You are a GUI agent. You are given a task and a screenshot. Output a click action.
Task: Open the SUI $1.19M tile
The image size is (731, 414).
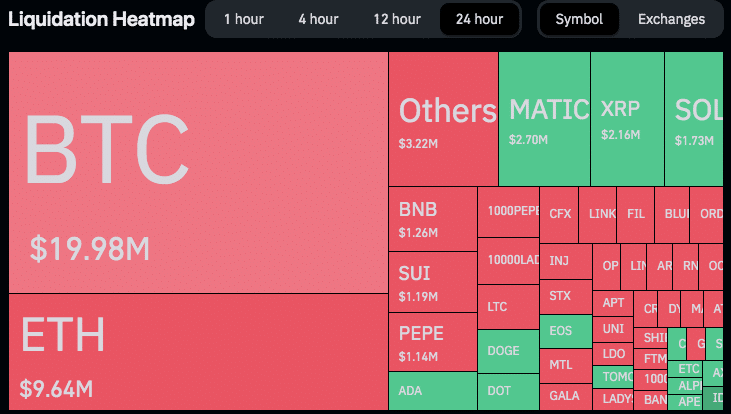(432, 282)
